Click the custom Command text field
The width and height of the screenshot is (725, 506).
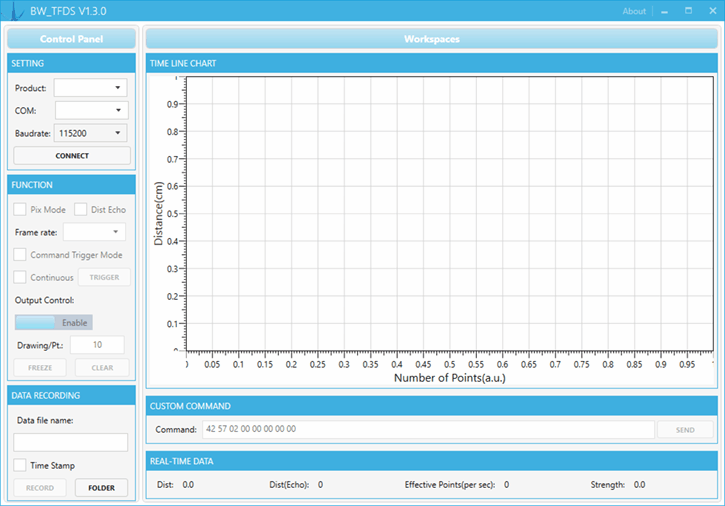click(427, 429)
